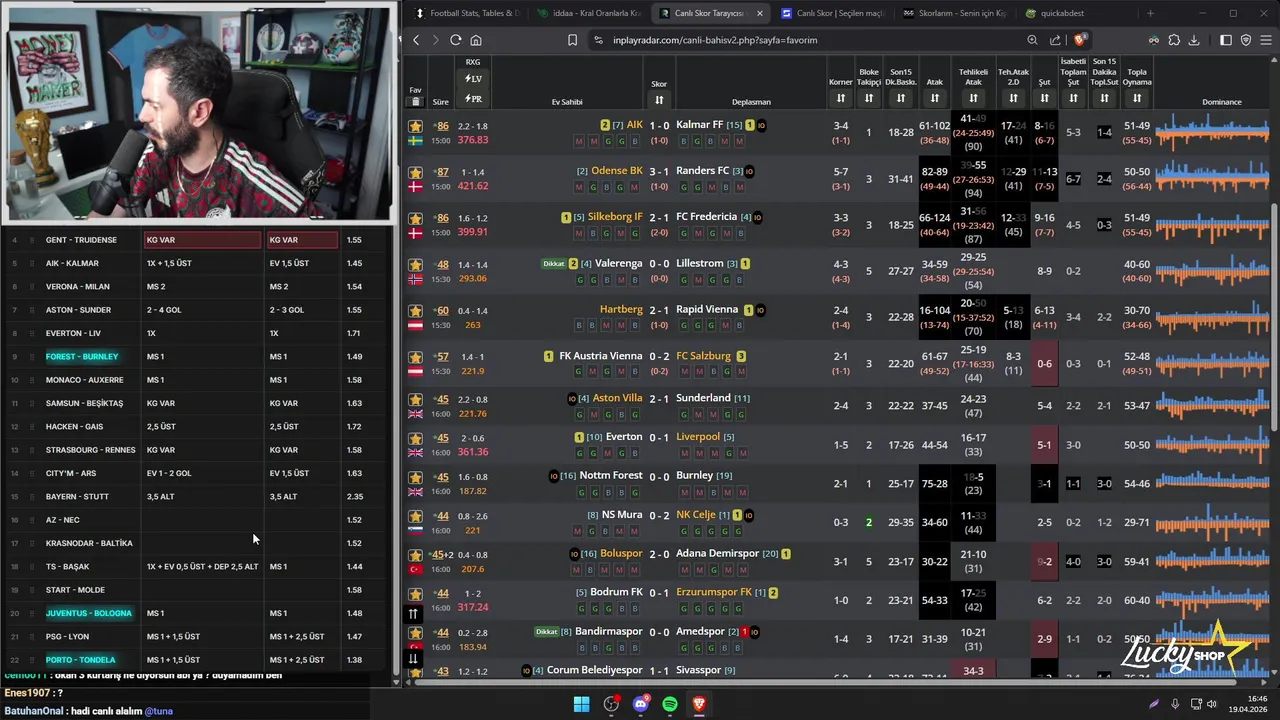Viewport: 1280px width, 720px height.
Task: Sort table by Korner column arrows
Action: click(x=840, y=98)
